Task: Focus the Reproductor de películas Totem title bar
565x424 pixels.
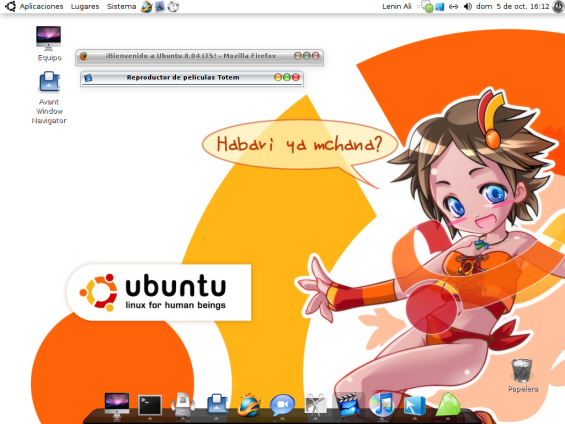Action: coord(192,78)
